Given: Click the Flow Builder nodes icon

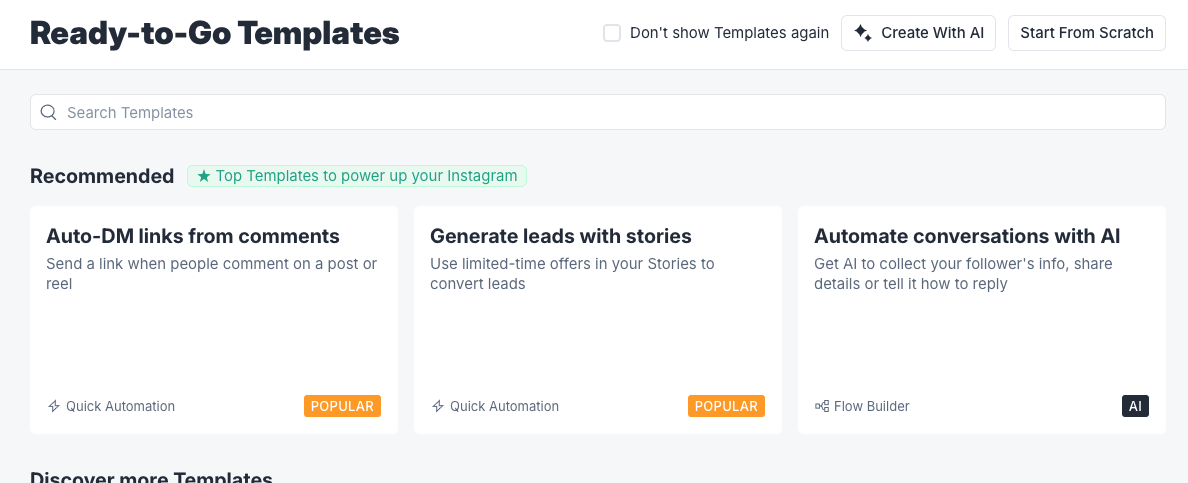Looking at the screenshot, I should (x=822, y=406).
